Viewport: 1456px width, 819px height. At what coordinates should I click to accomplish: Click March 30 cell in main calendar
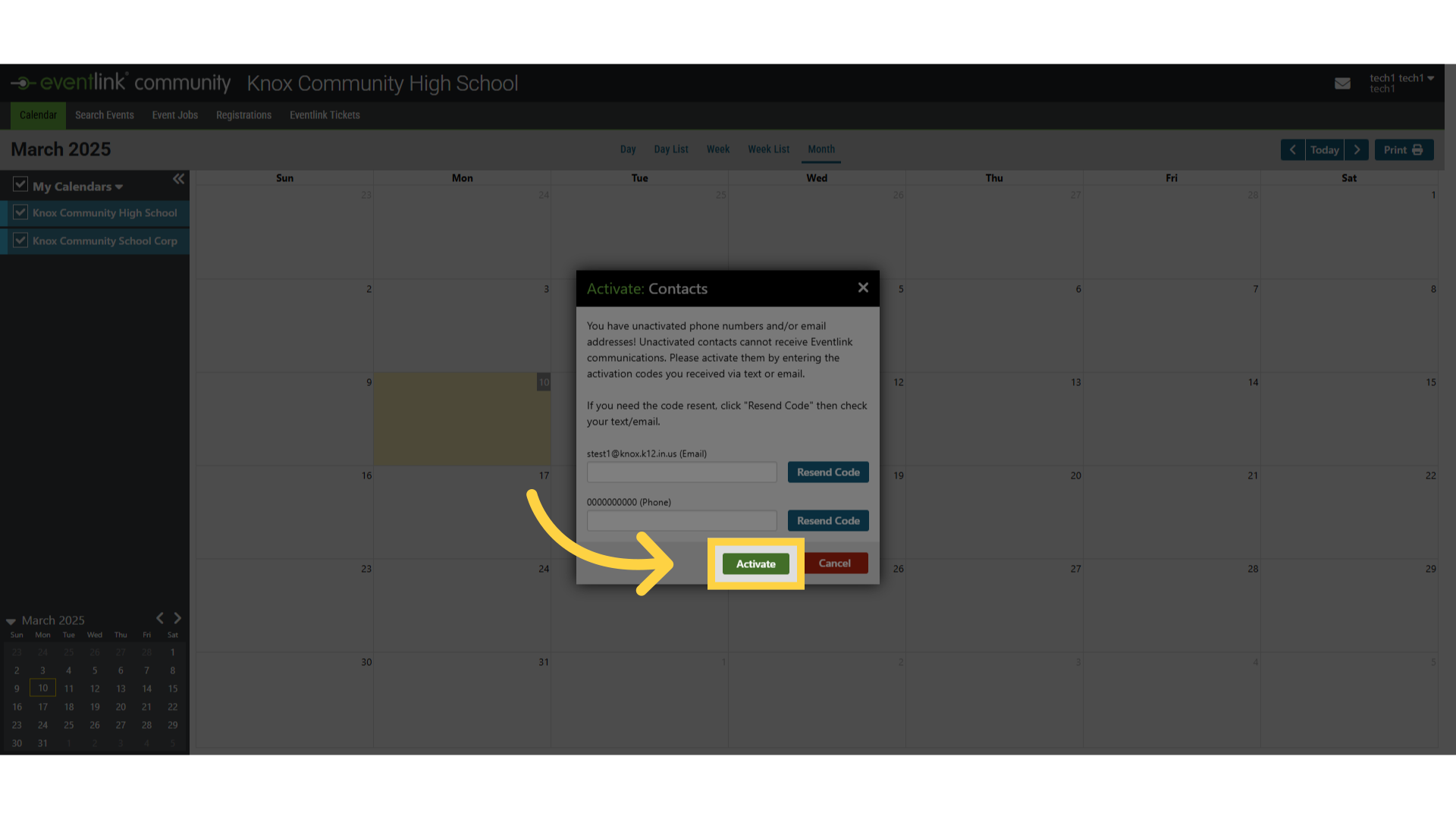click(284, 698)
